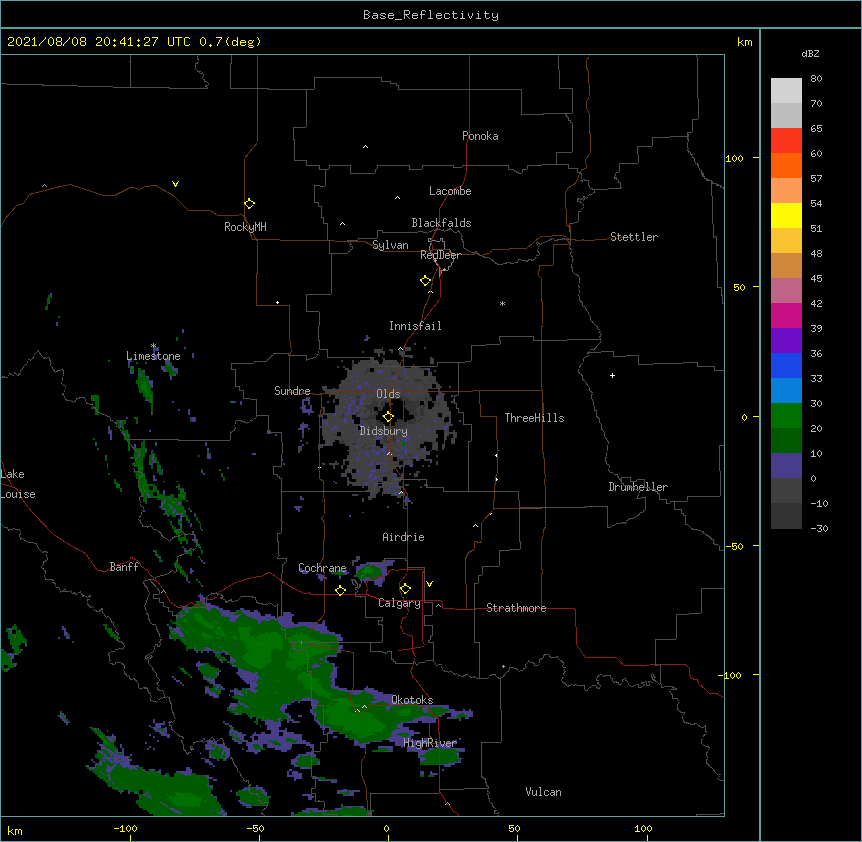Click the Cochrane label

[322, 568]
